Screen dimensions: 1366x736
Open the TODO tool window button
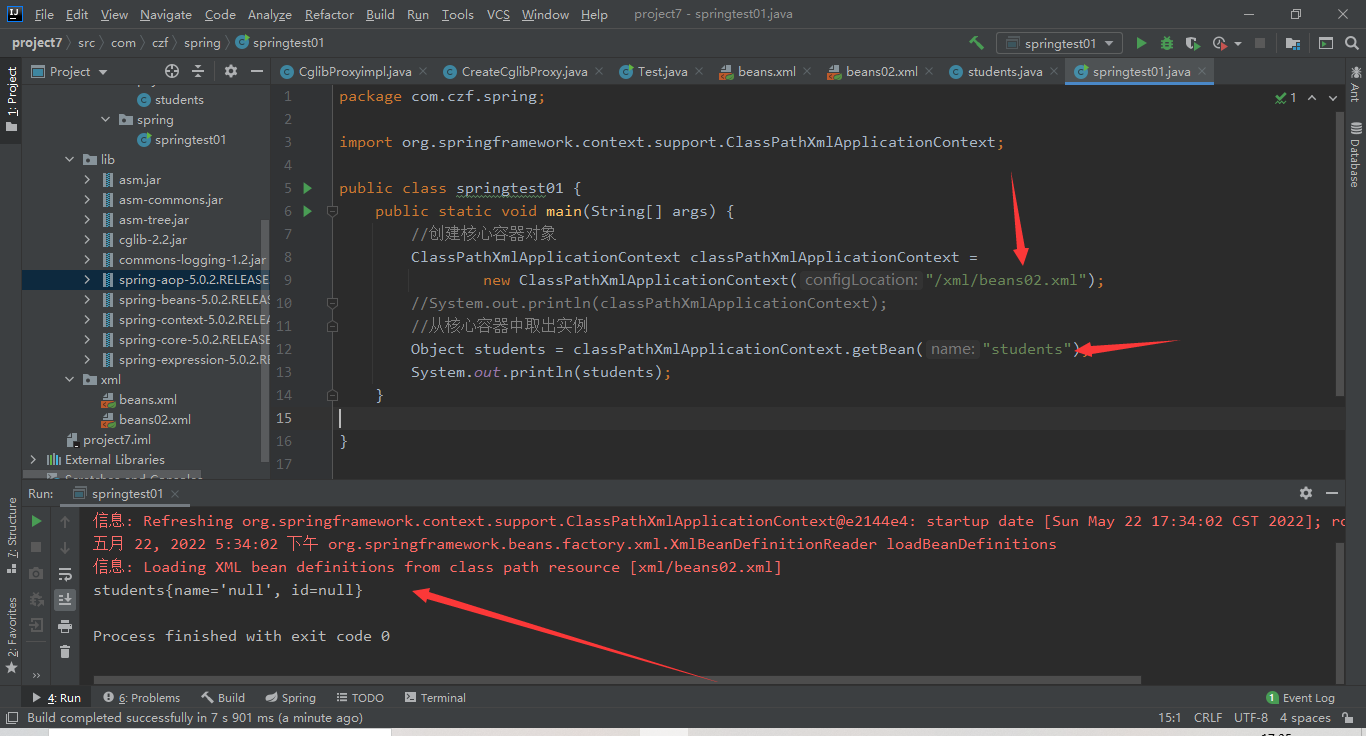361,698
